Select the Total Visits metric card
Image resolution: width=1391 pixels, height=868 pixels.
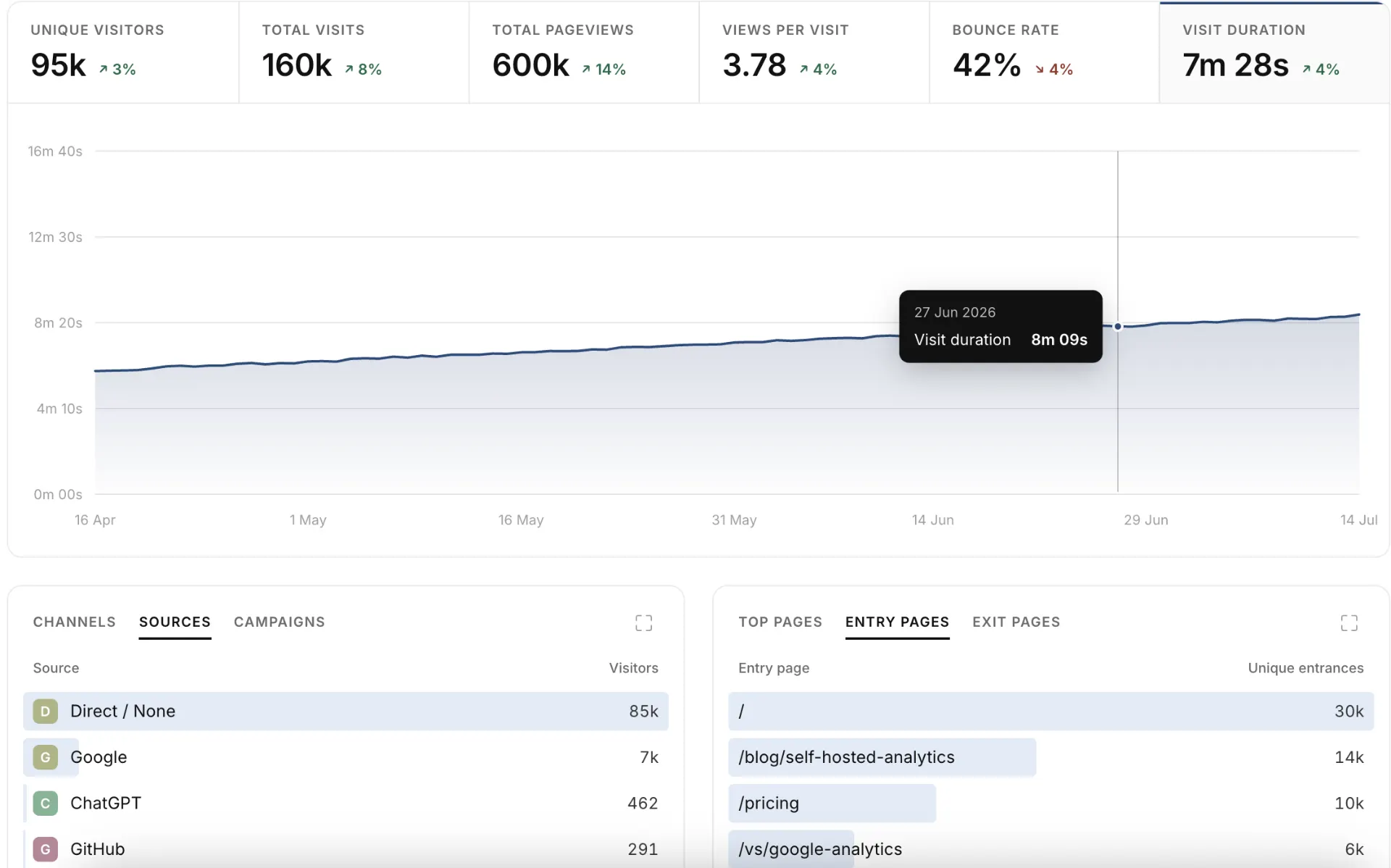click(x=354, y=52)
